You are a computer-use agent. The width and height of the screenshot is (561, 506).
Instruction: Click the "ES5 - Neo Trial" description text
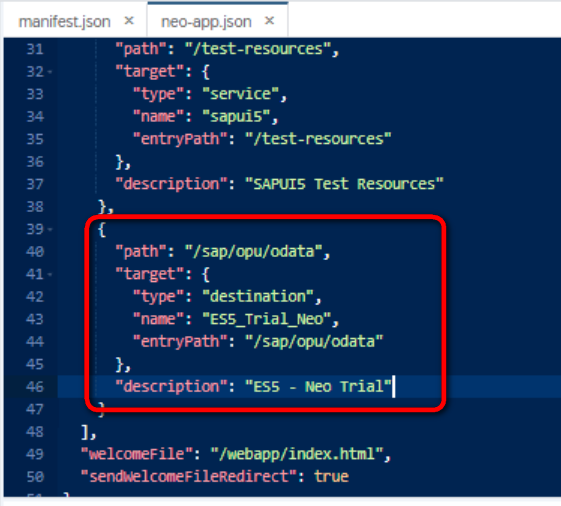coord(318,387)
